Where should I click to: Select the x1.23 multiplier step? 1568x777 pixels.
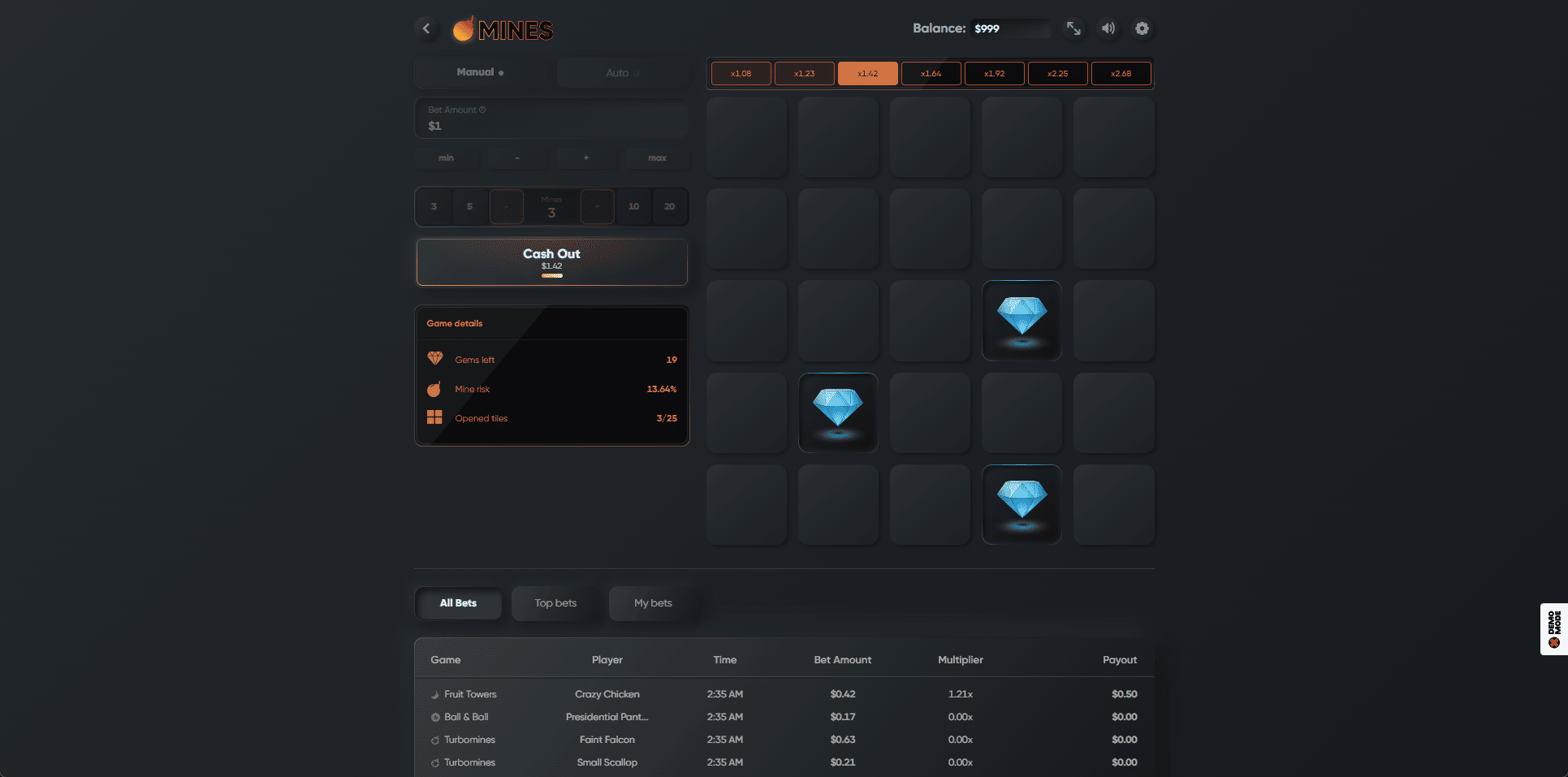click(x=804, y=73)
